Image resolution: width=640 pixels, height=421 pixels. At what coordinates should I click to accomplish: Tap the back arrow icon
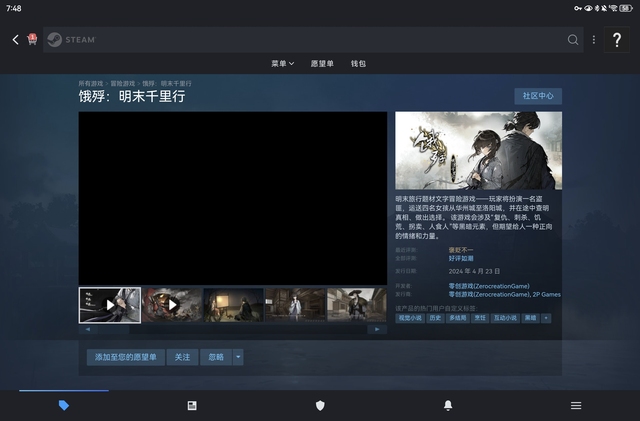(x=15, y=40)
